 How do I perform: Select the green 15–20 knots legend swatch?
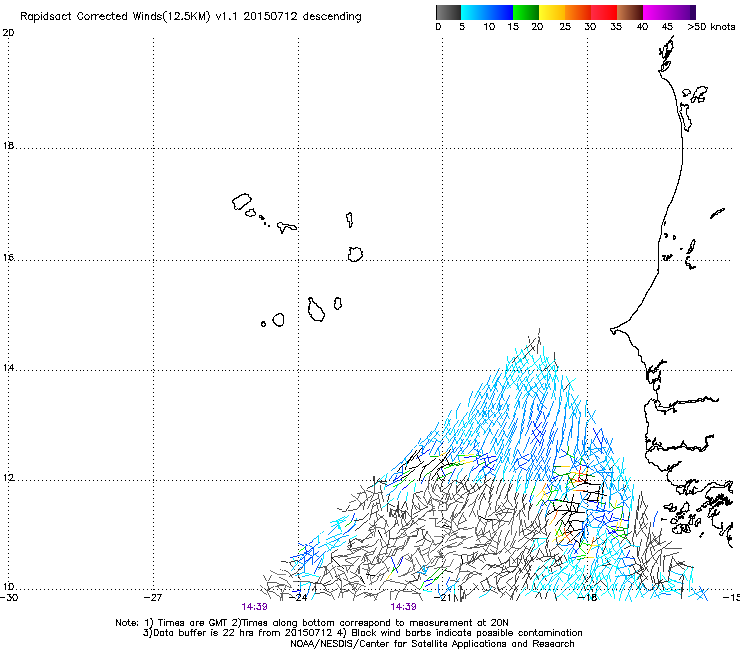coord(526,12)
